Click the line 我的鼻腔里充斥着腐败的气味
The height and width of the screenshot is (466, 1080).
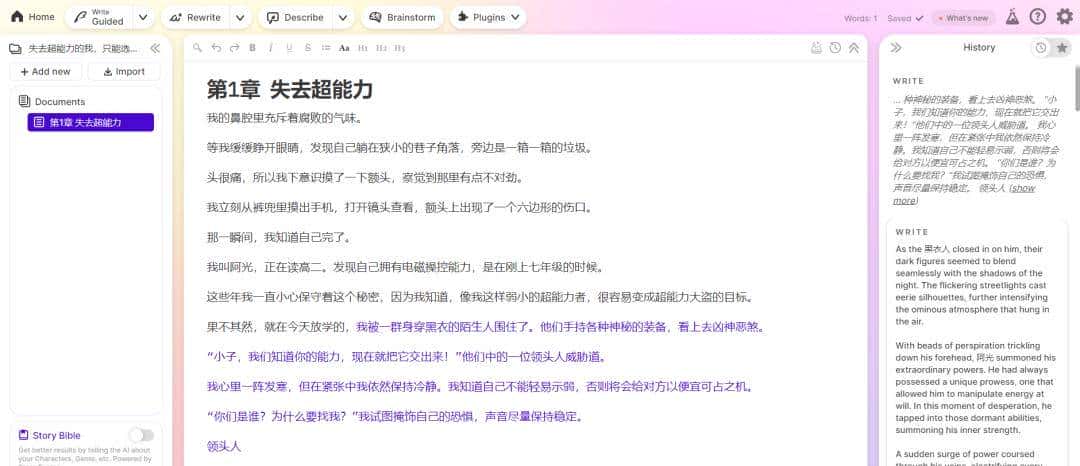click(285, 118)
